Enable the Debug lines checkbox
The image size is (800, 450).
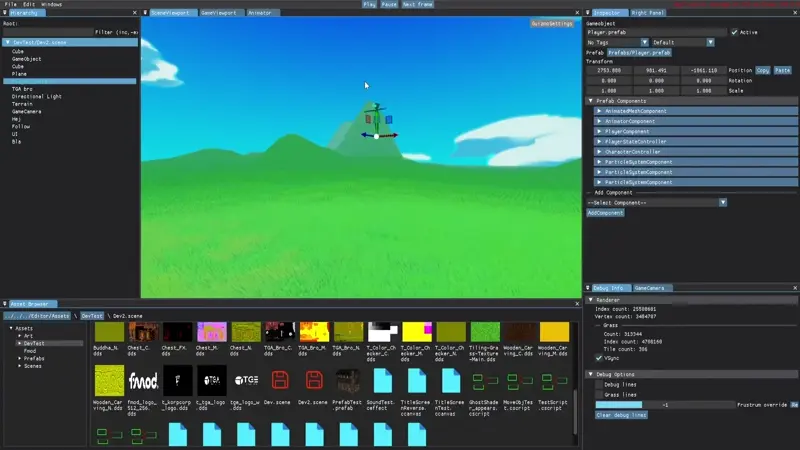[x=599, y=385]
